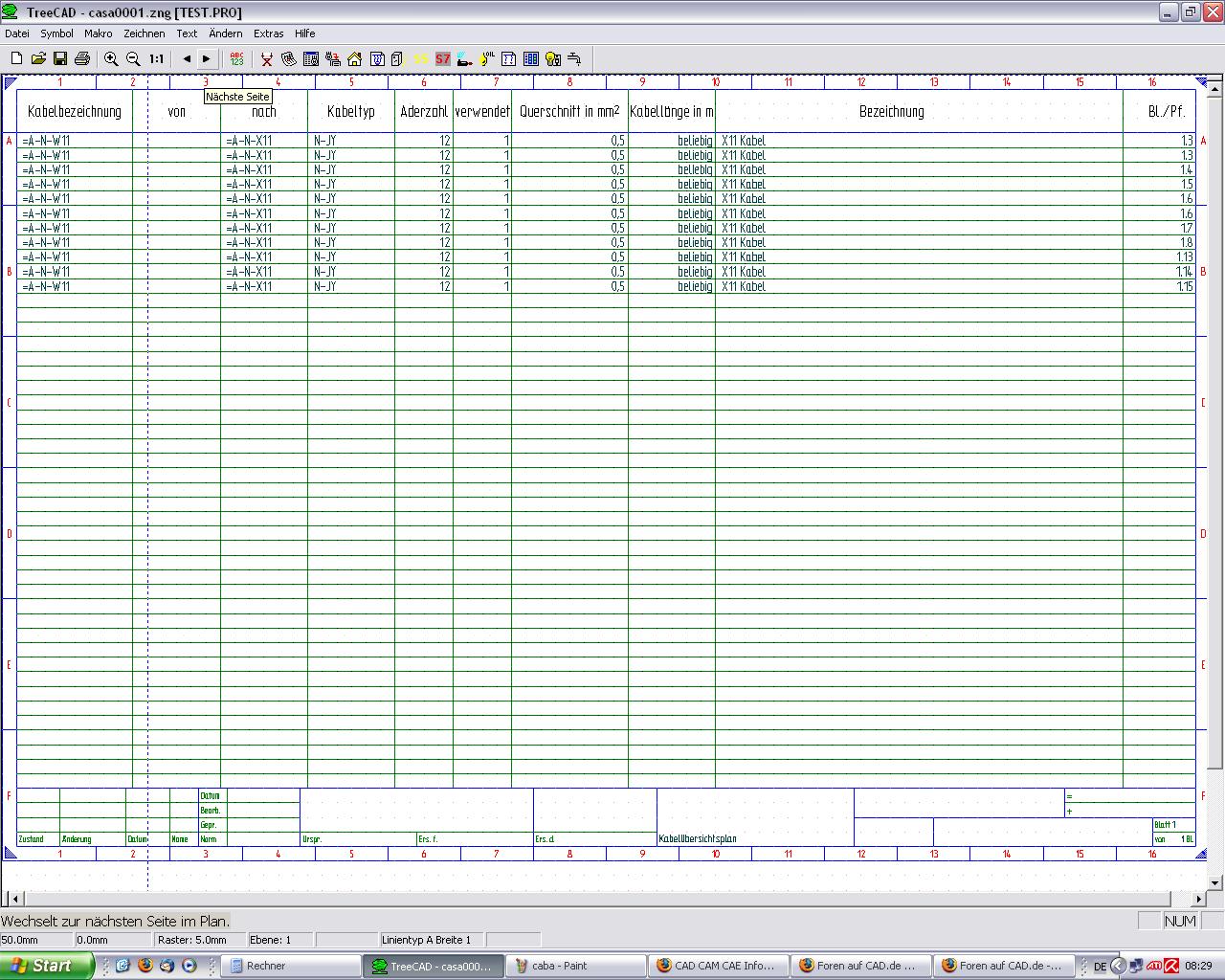Click the vertical scrollbar down arrow
1225x980 pixels.
click(1215, 883)
